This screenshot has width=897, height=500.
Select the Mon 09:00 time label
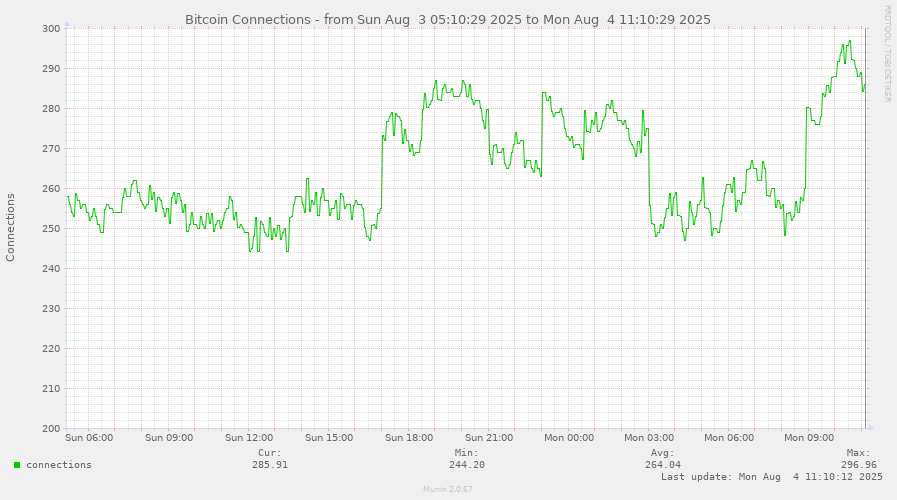pyautogui.click(x=809, y=437)
